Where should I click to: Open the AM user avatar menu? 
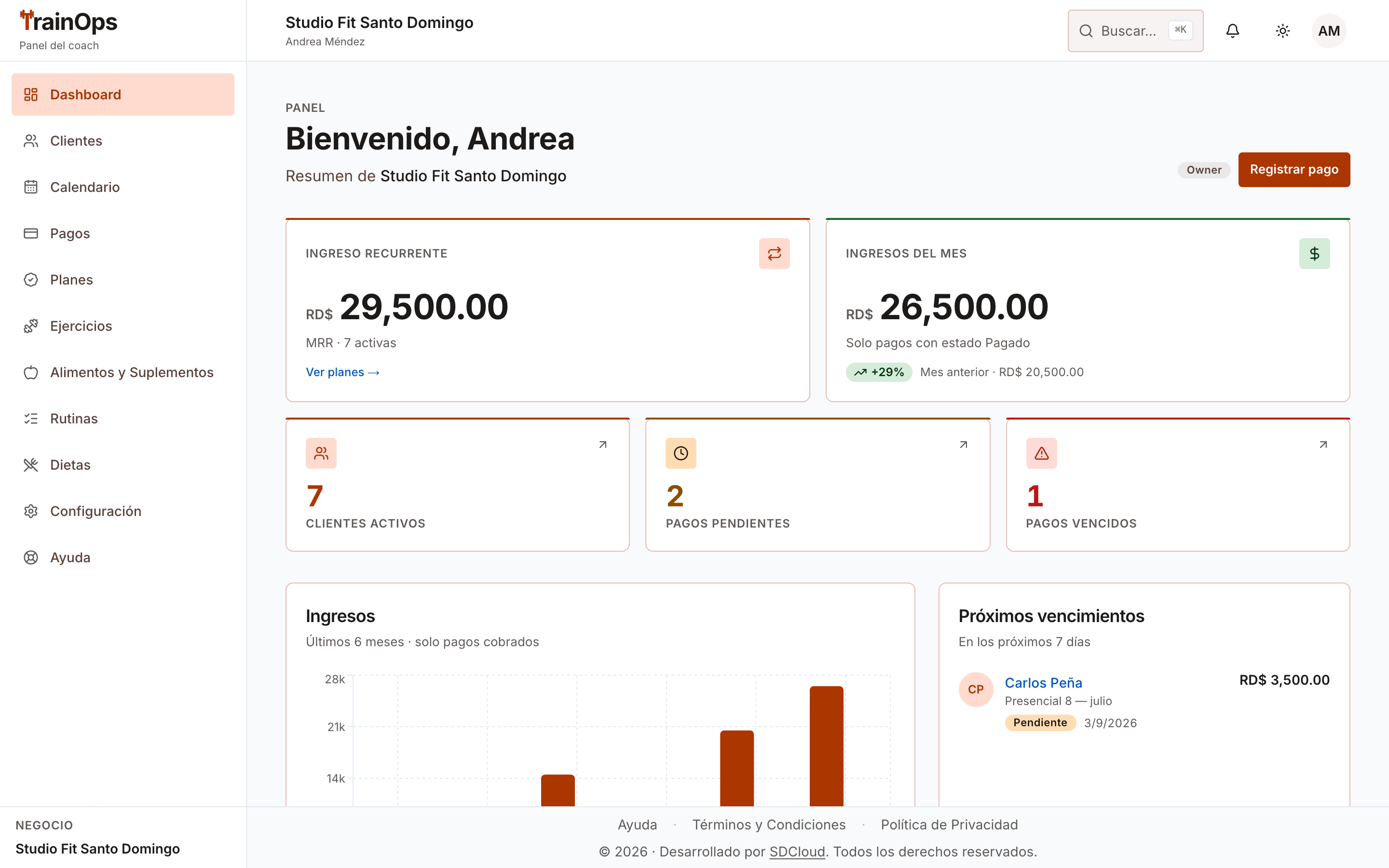point(1329,31)
